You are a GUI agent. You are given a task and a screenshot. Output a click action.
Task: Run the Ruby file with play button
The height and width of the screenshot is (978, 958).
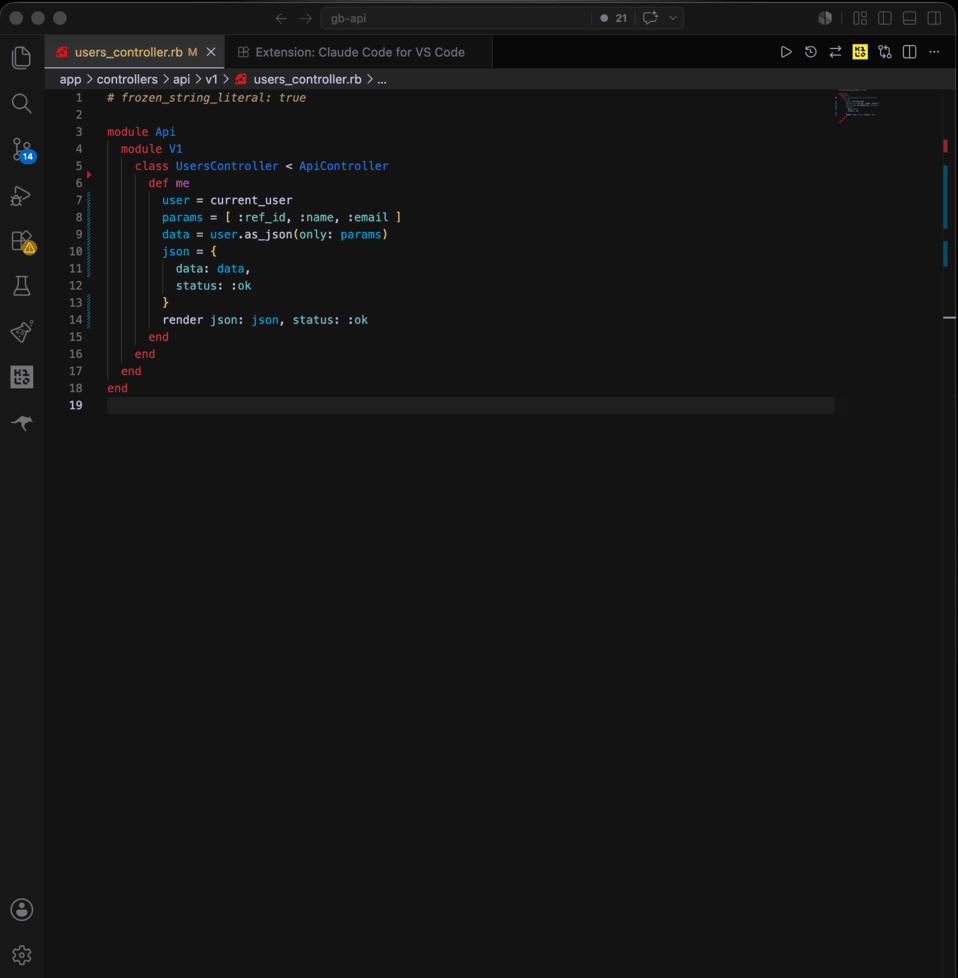coord(786,52)
